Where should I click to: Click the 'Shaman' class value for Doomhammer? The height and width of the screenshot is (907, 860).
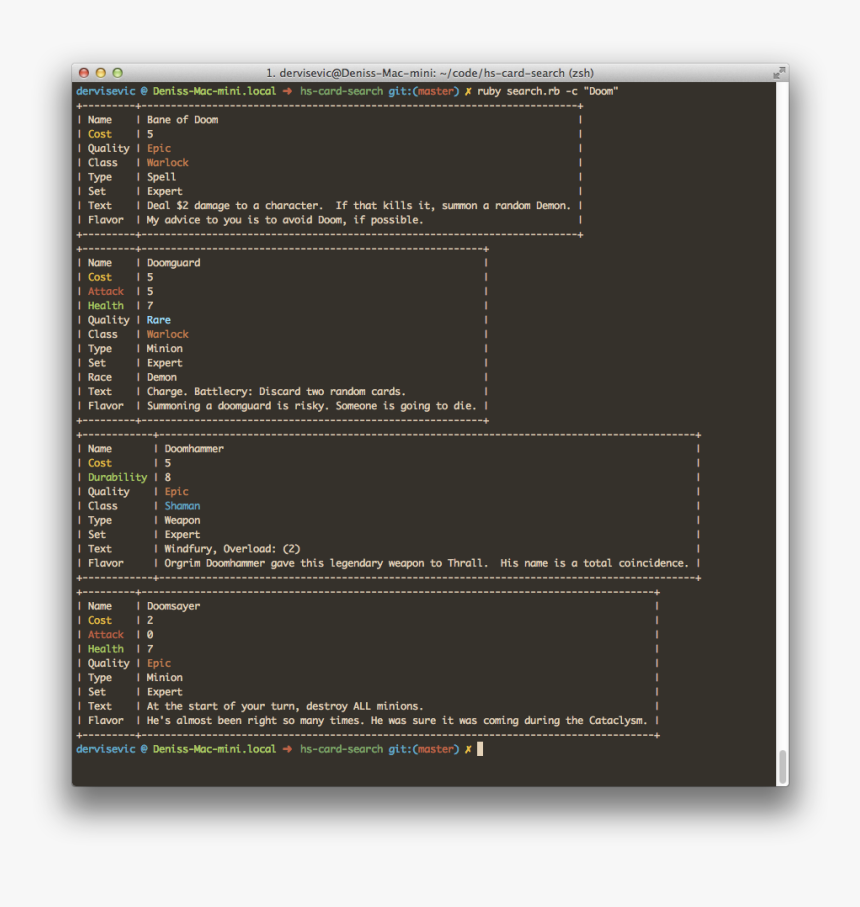[x=182, y=506]
